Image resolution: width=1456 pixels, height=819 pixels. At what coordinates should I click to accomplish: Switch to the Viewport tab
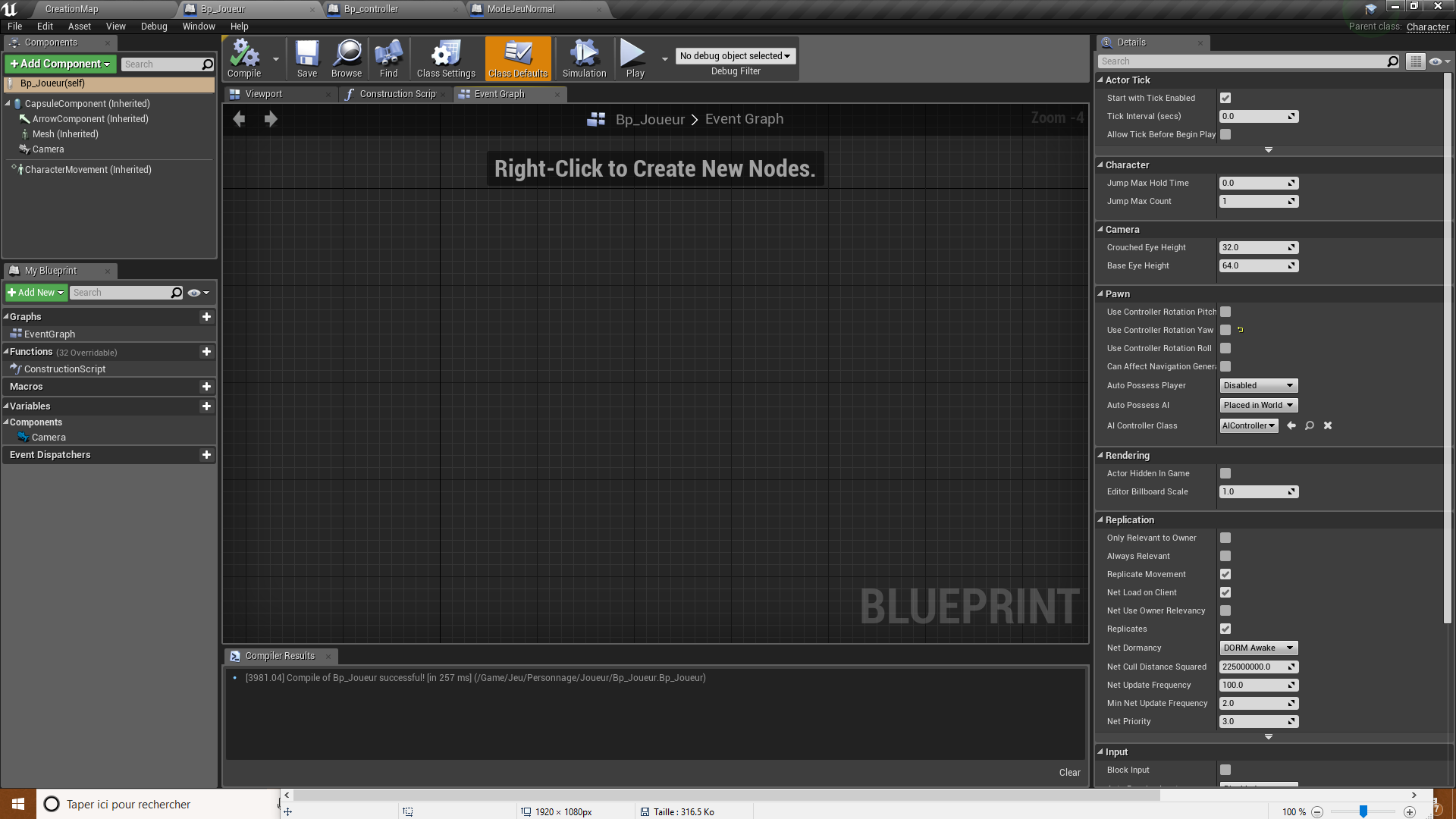263,94
